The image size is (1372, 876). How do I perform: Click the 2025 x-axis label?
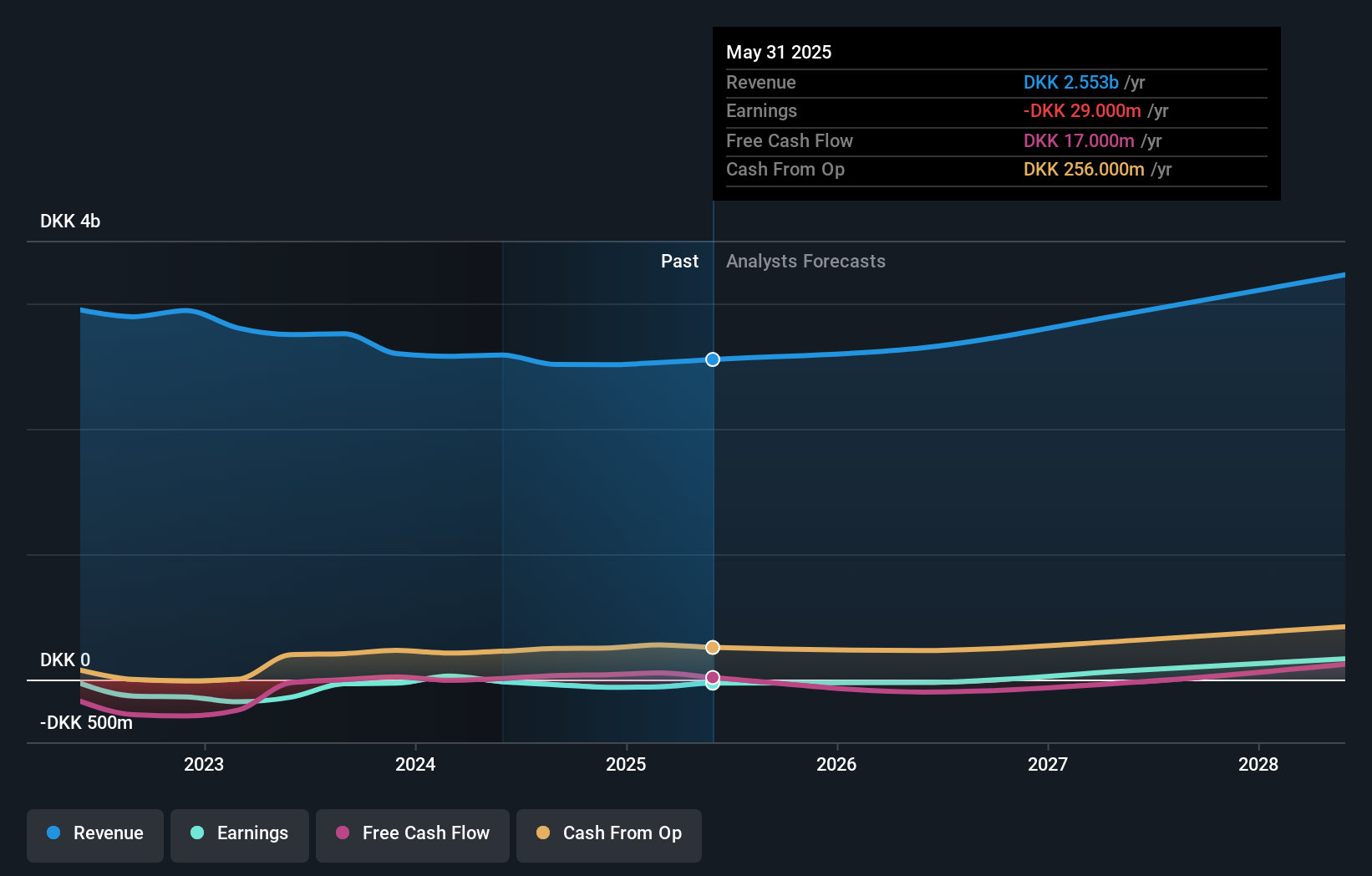[x=626, y=765]
